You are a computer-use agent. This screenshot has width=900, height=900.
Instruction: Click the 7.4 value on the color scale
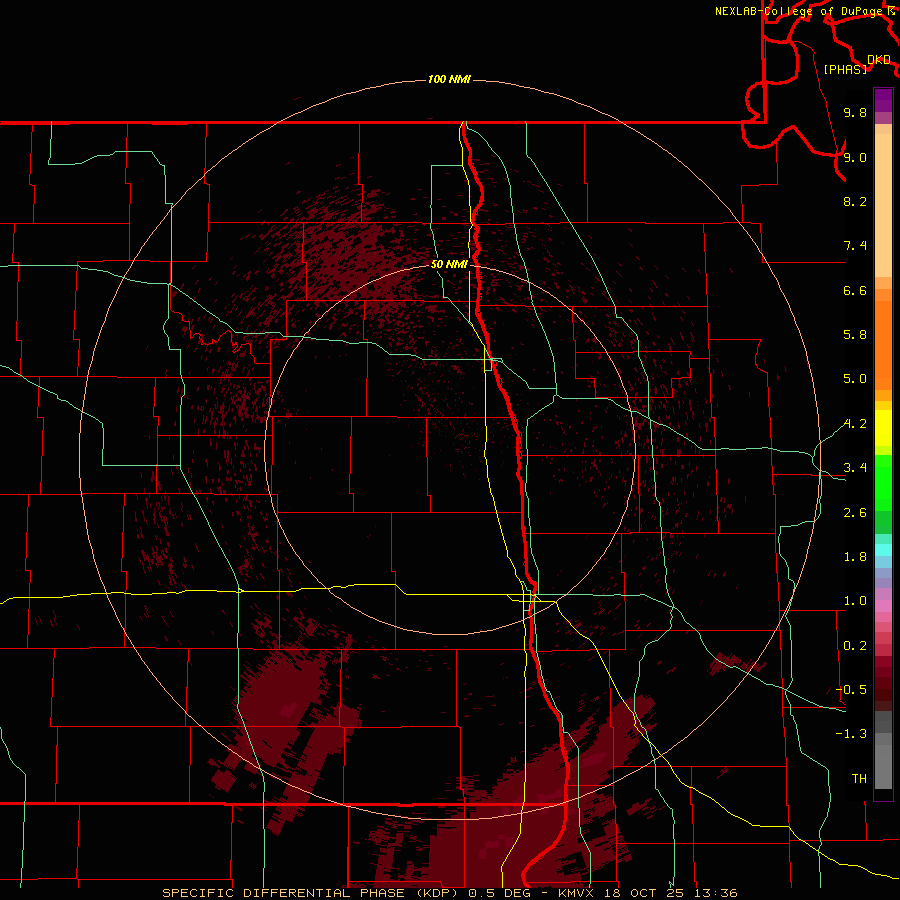pyautogui.click(x=855, y=246)
